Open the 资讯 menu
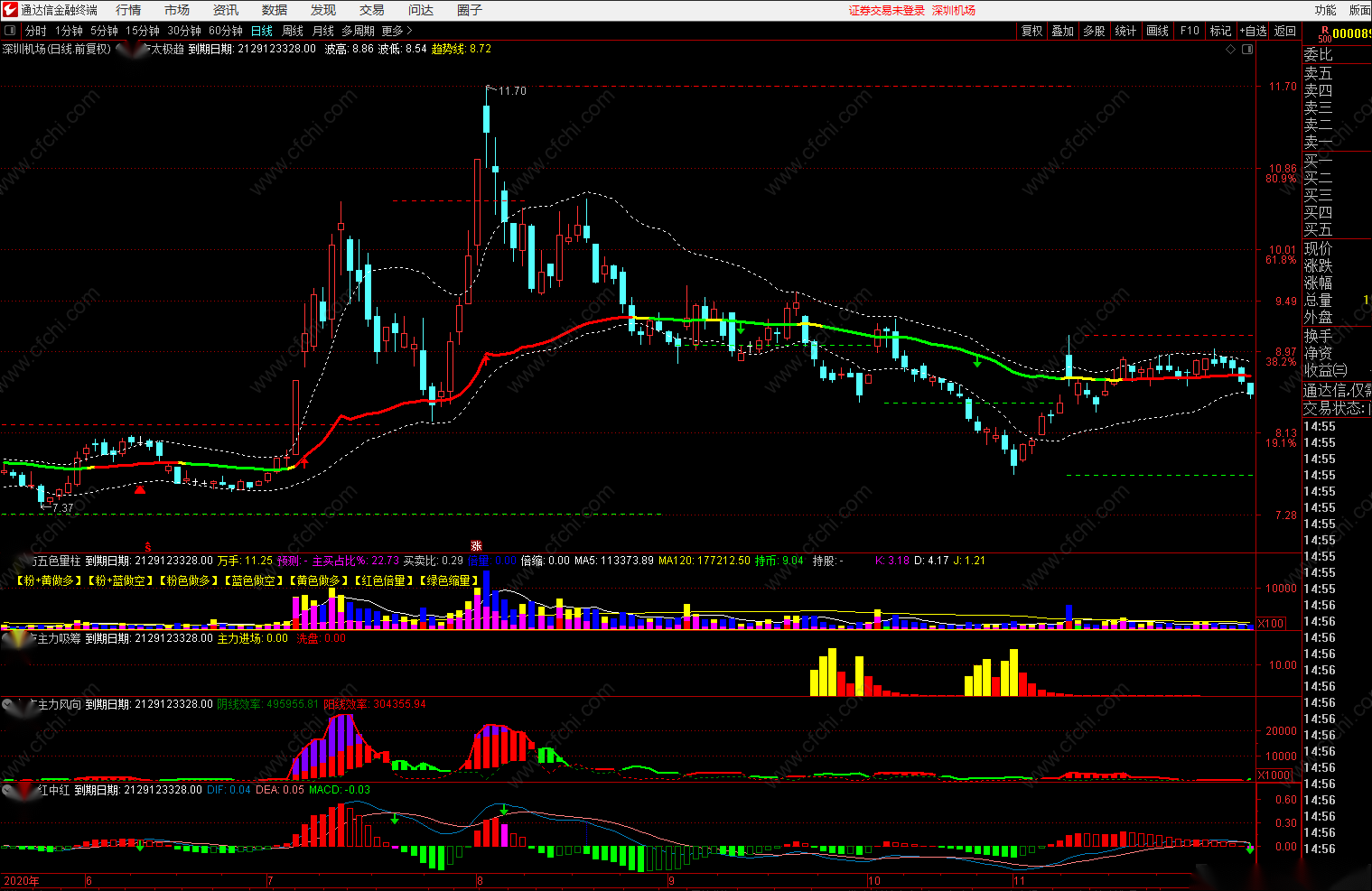The height and width of the screenshot is (891, 1372). (226, 10)
